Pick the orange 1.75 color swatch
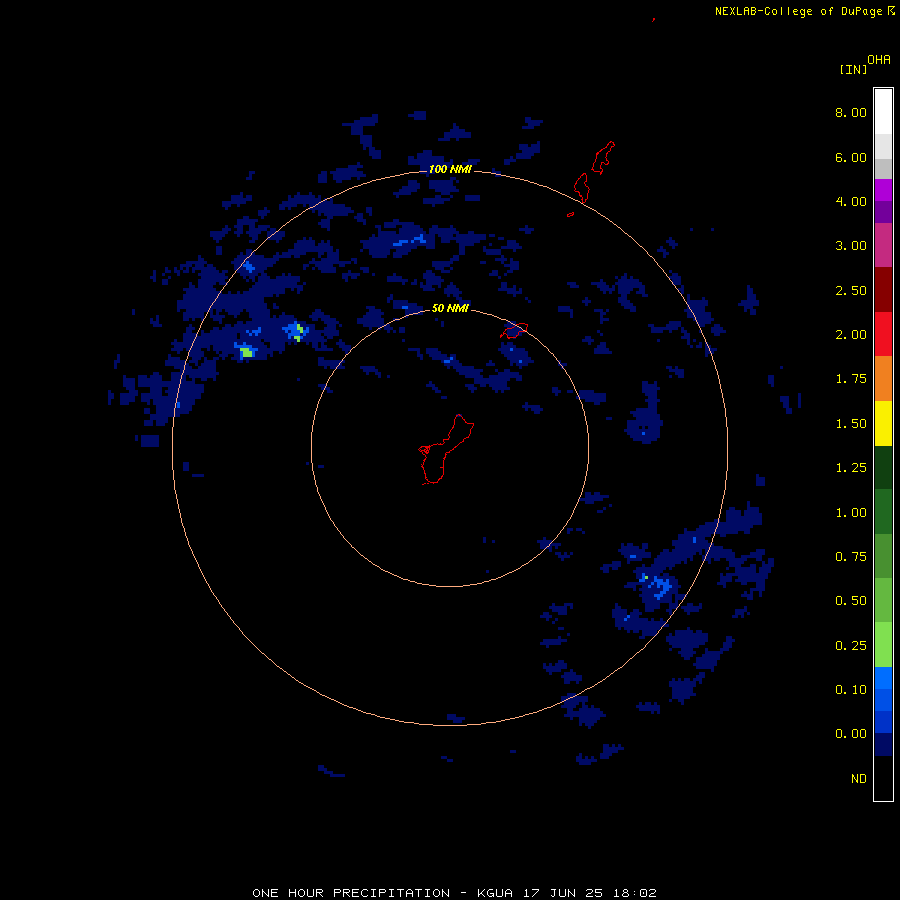This screenshot has width=900, height=900. pyautogui.click(x=883, y=379)
